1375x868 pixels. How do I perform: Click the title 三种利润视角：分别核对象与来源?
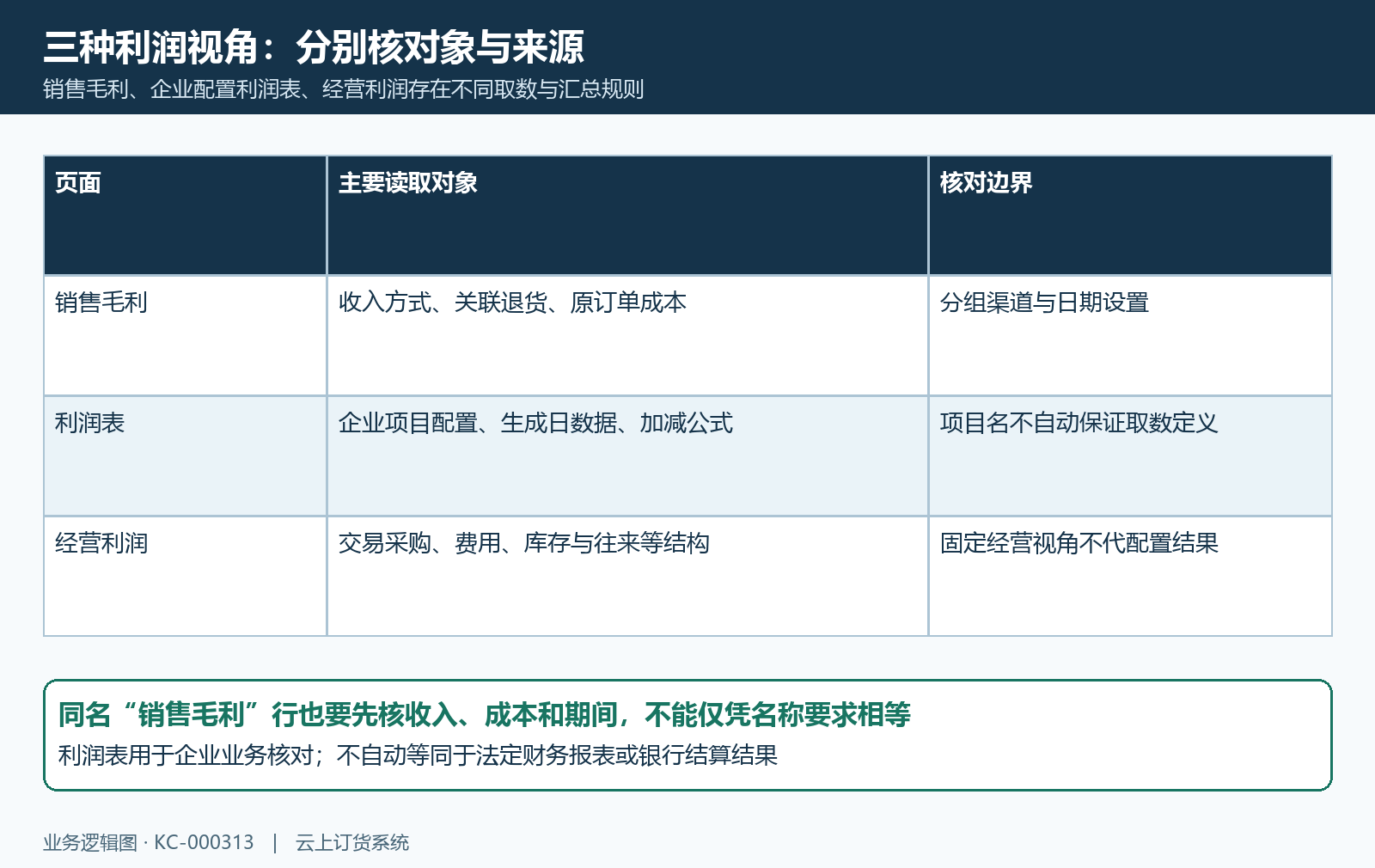[x=314, y=47]
